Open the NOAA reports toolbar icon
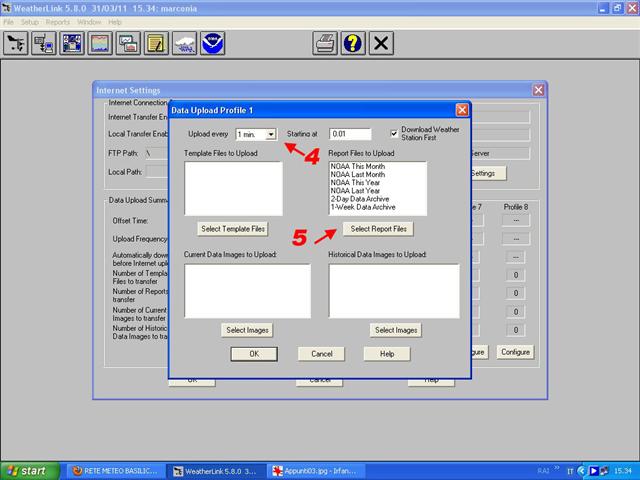The height and width of the screenshot is (480, 640). 213,43
